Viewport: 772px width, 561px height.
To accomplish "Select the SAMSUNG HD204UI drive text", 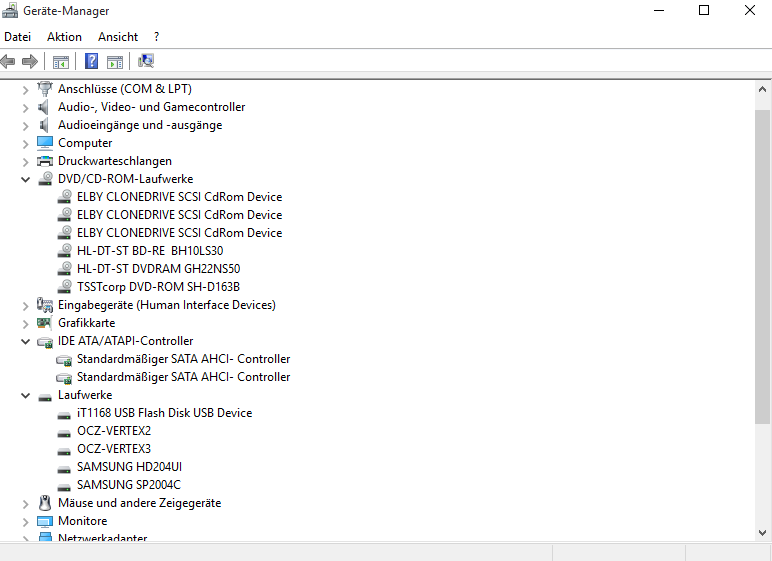I will coord(129,466).
